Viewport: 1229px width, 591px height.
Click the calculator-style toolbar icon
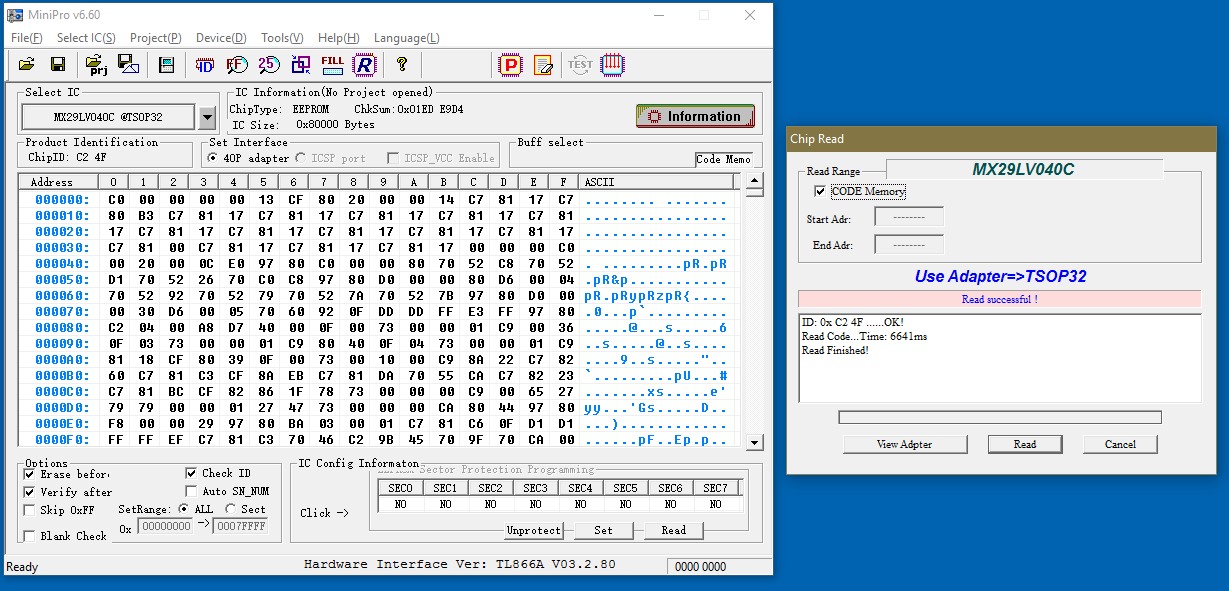click(x=167, y=65)
